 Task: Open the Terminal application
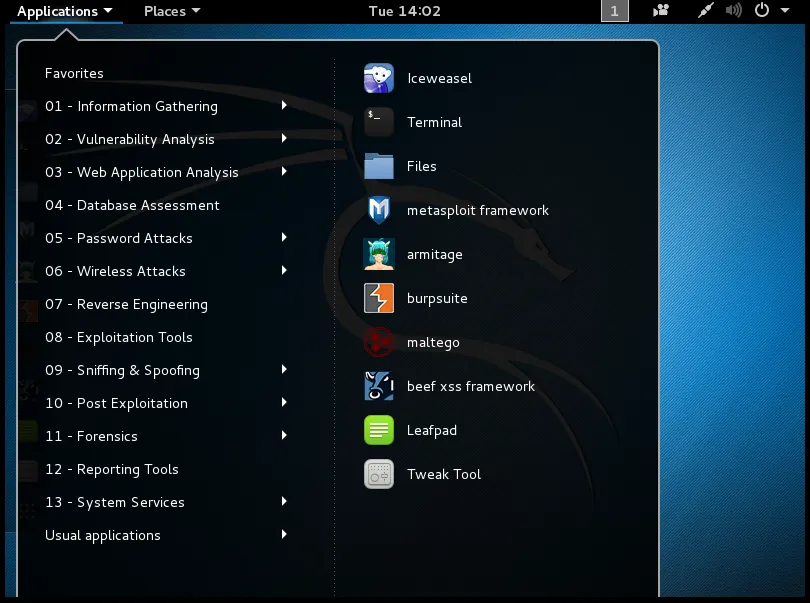[x=433, y=122]
